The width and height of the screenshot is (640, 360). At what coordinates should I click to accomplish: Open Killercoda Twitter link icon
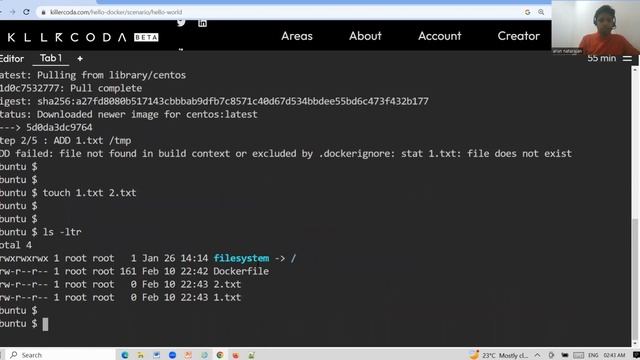point(181,22)
